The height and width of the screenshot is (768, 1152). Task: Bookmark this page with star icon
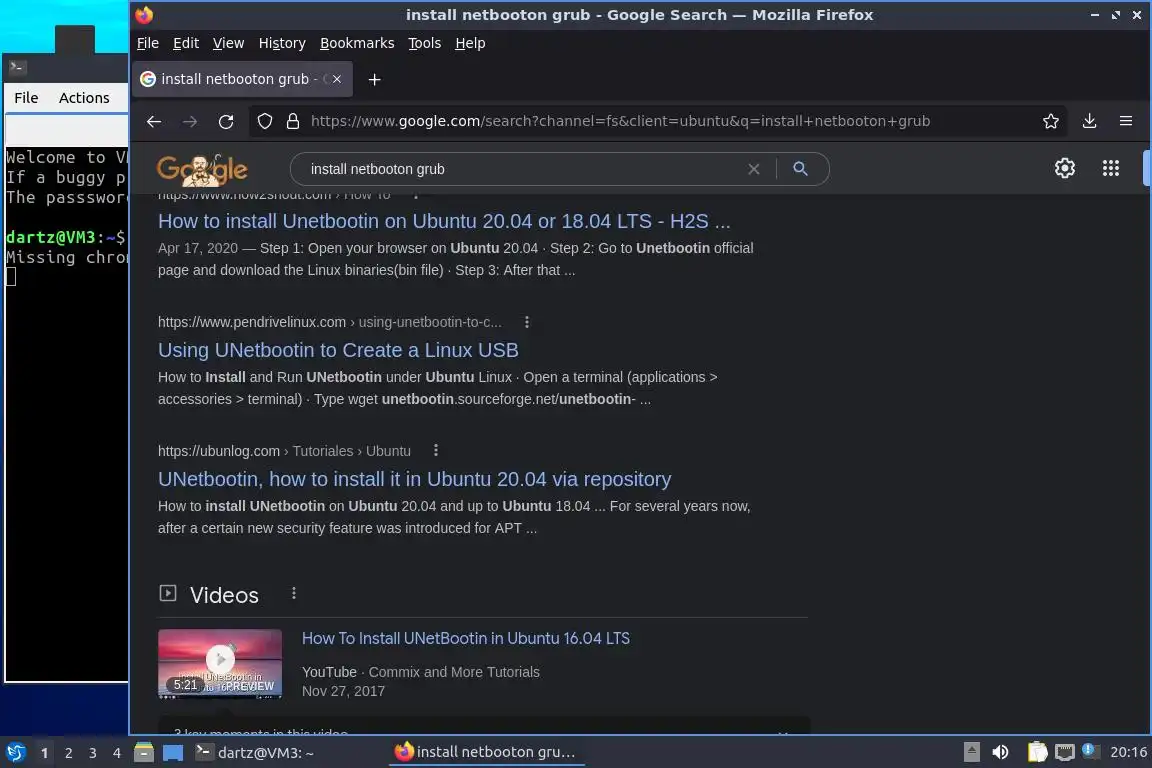(1051, 121)
